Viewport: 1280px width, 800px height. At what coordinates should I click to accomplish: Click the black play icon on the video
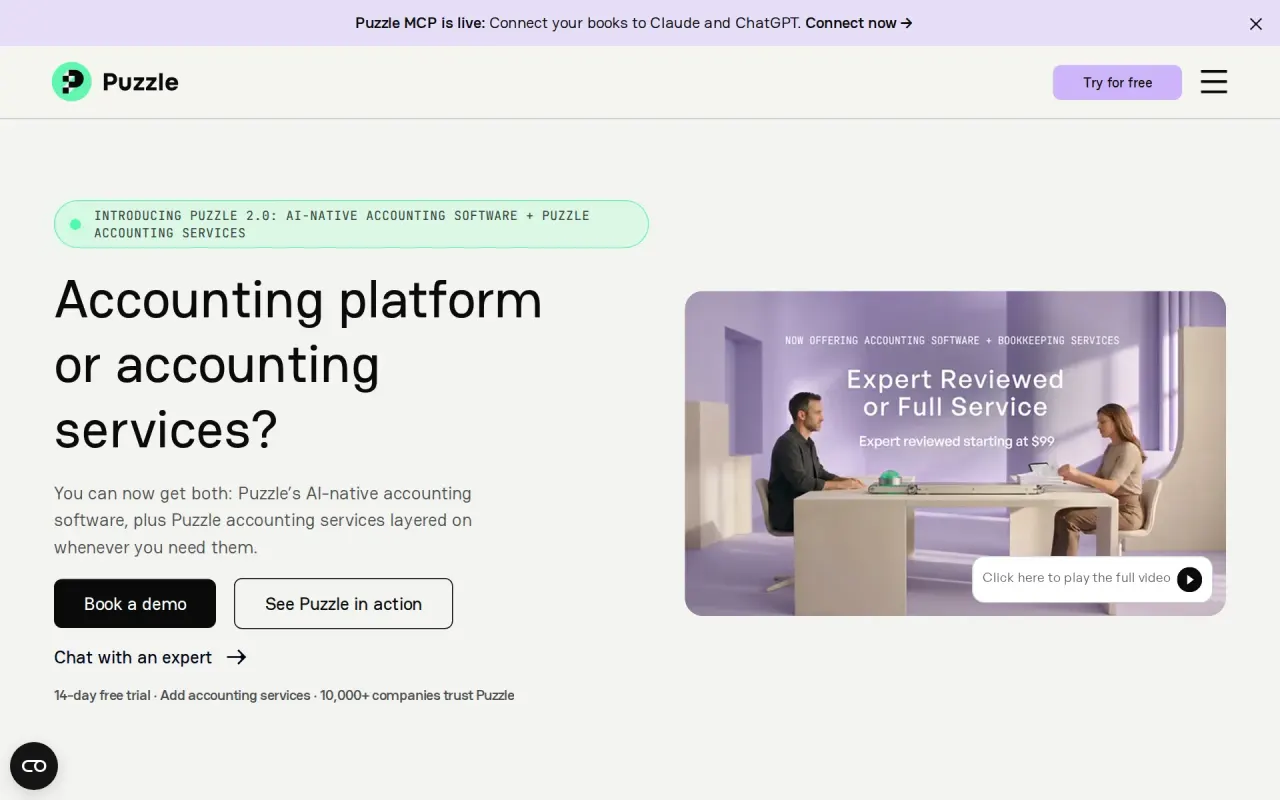tap(1189, 579)
